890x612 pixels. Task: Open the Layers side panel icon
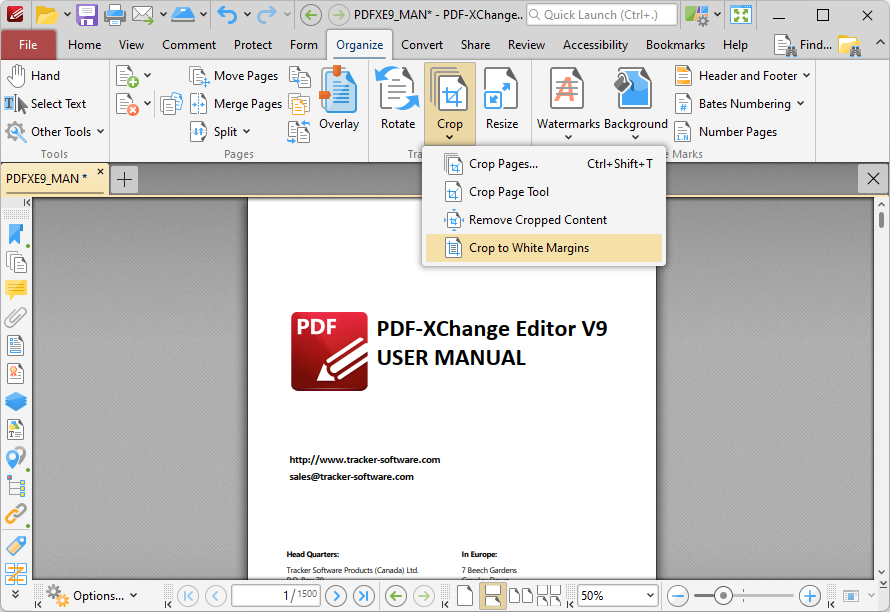click(x=16, y=401)
